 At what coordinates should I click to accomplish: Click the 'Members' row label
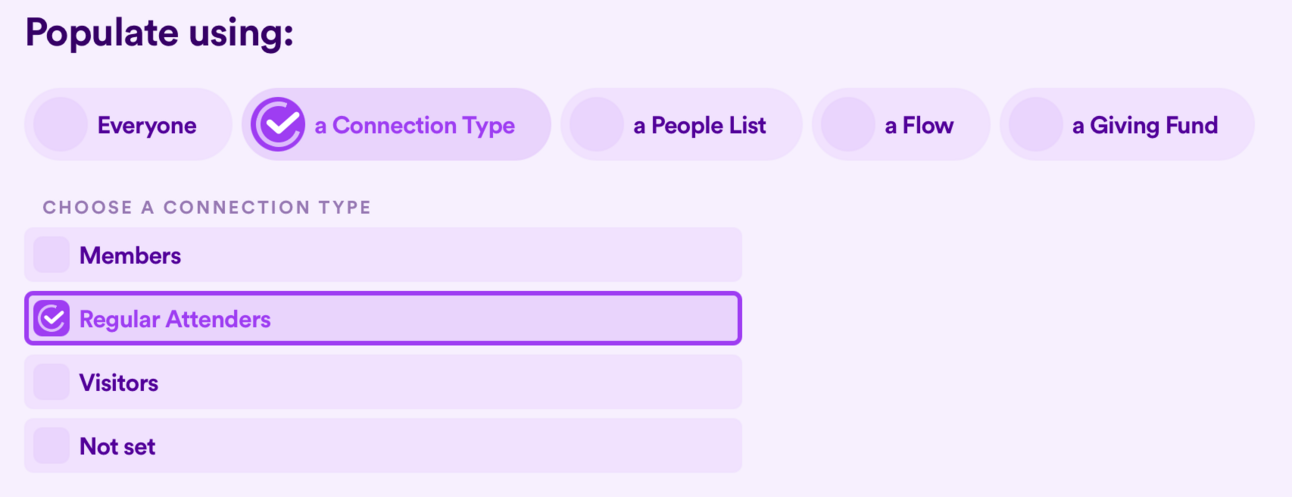(x=131, y=256)
